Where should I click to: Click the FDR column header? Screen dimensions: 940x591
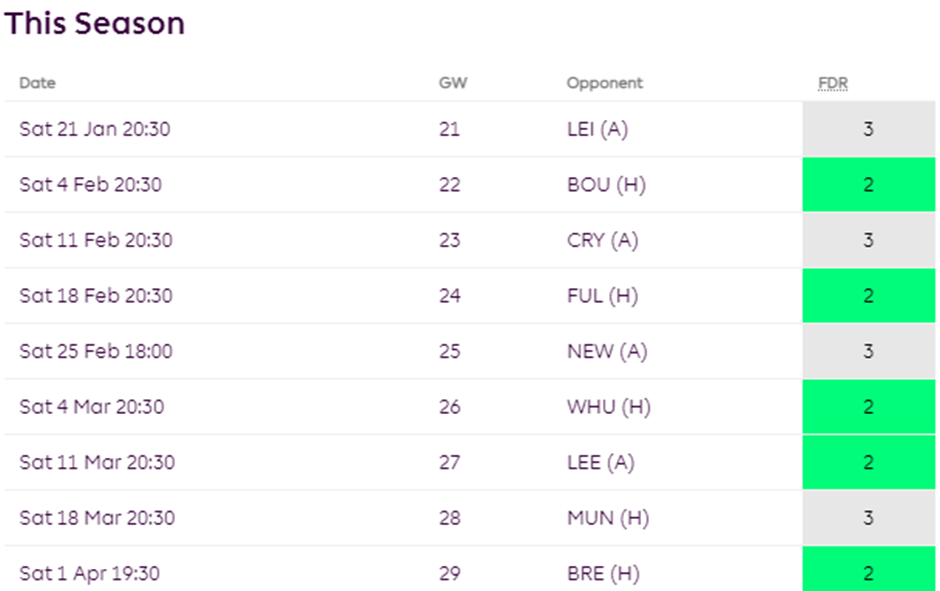[832, 83]
